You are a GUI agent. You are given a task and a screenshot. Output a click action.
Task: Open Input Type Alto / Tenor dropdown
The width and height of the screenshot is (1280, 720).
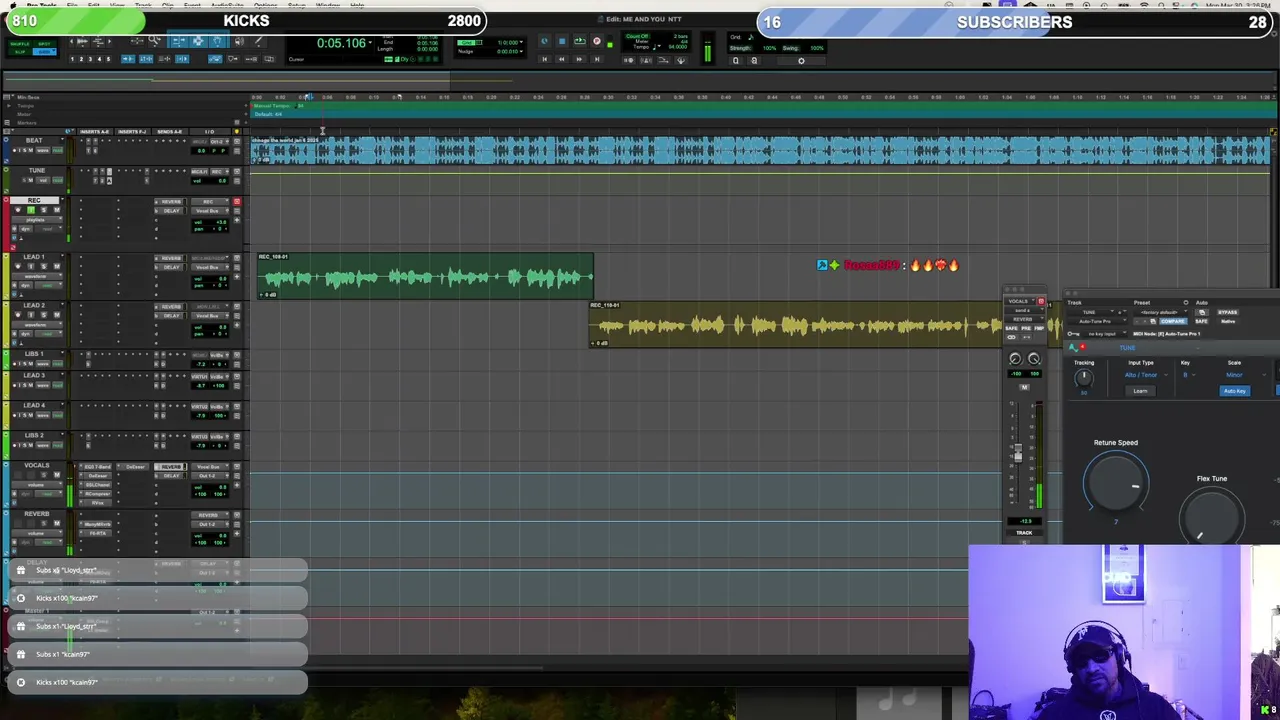pyautogui.click(x=1146, y=375)
